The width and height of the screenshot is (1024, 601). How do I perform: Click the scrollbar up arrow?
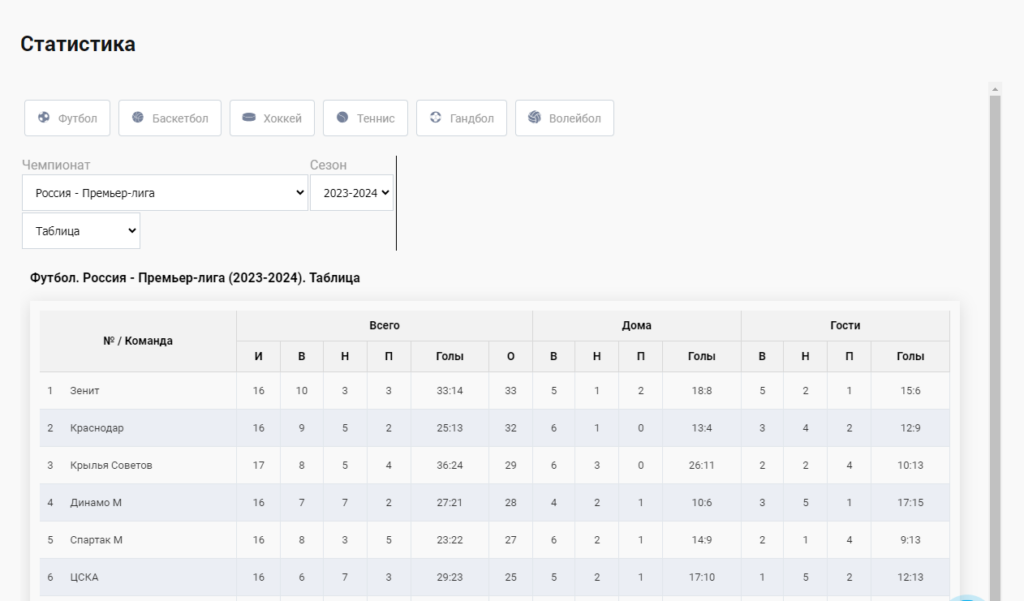pyautogui.click(x=995, y=88)
